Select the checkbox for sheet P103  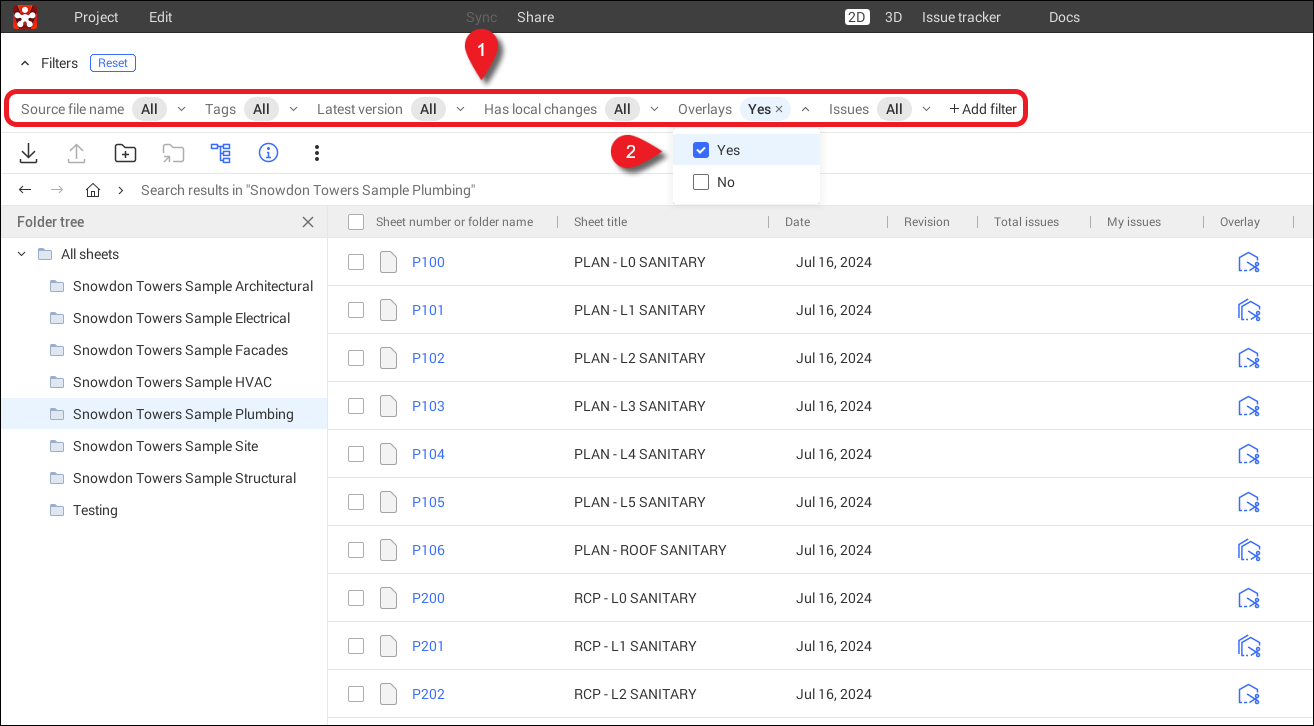(x=356, y=406)
